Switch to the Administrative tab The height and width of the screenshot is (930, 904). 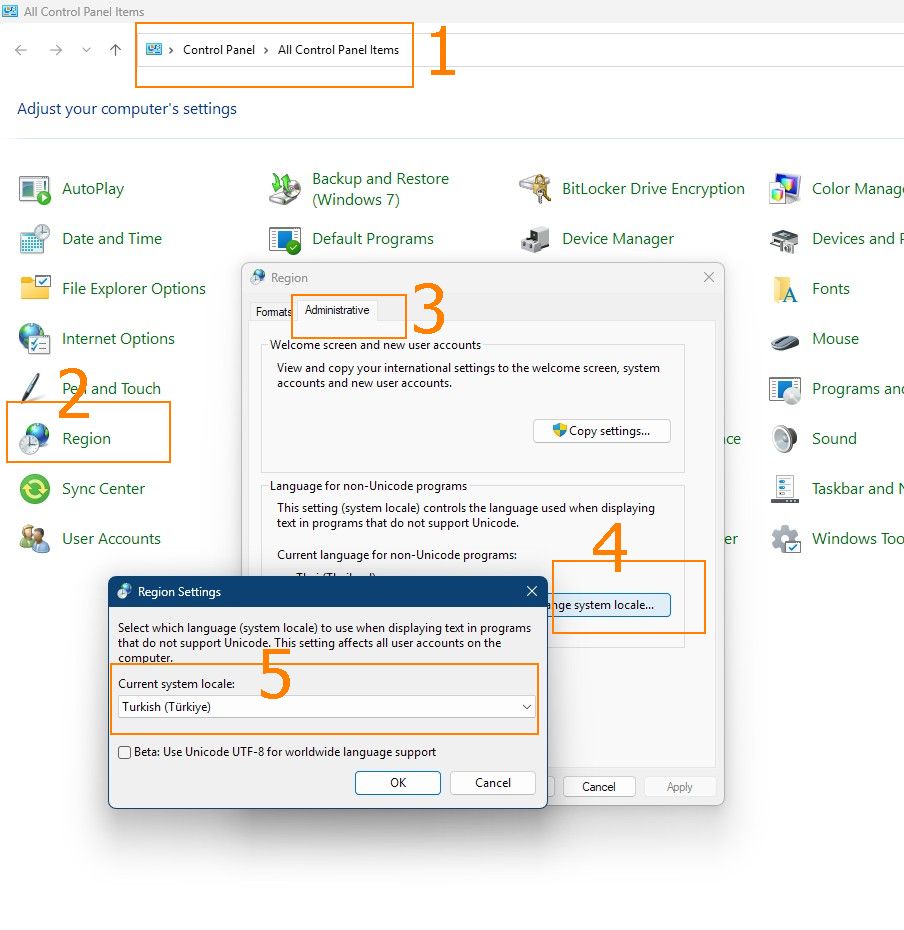click(337, 310)
